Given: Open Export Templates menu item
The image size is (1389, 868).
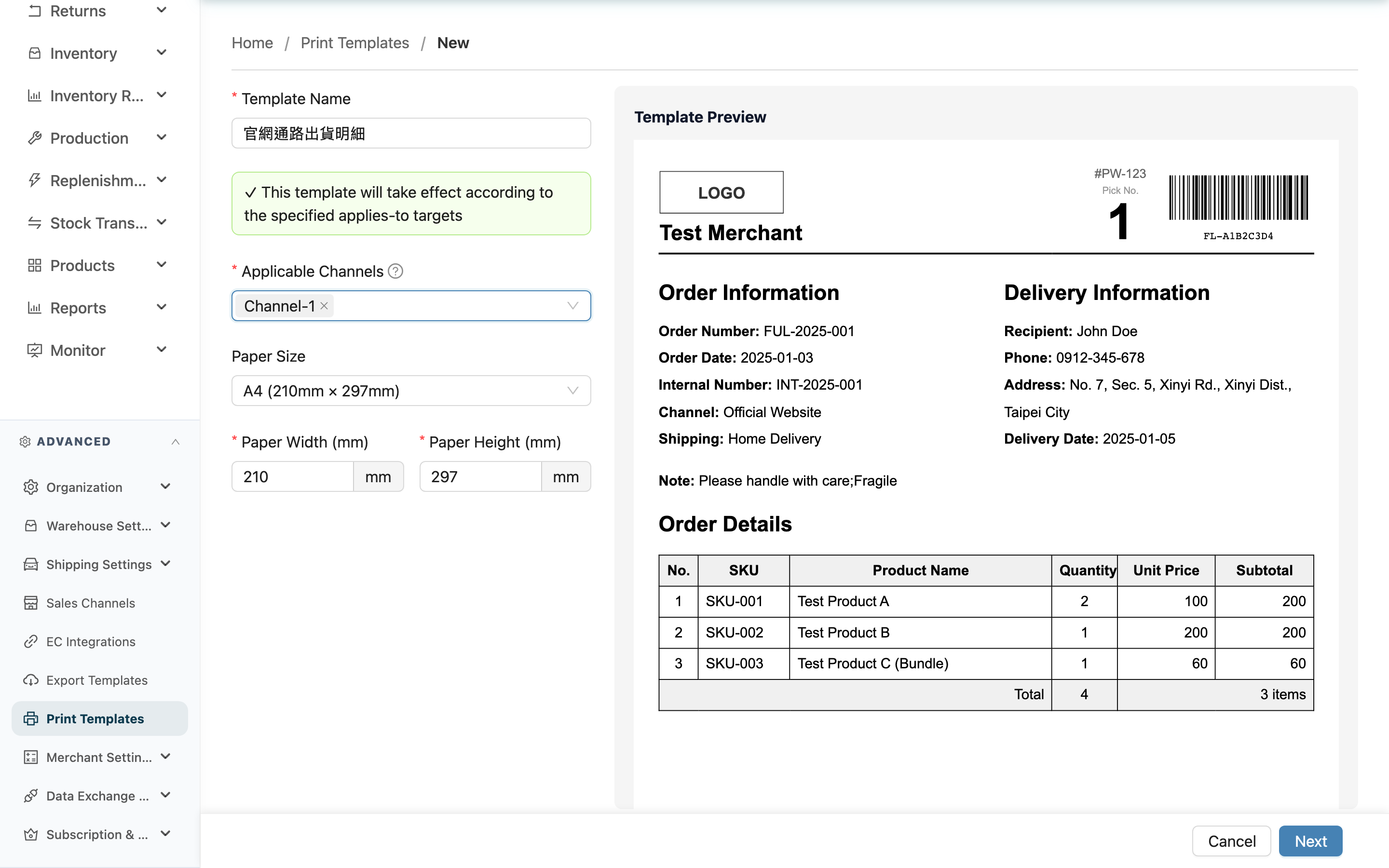Looking at the screenshot, I should [100, 680].
